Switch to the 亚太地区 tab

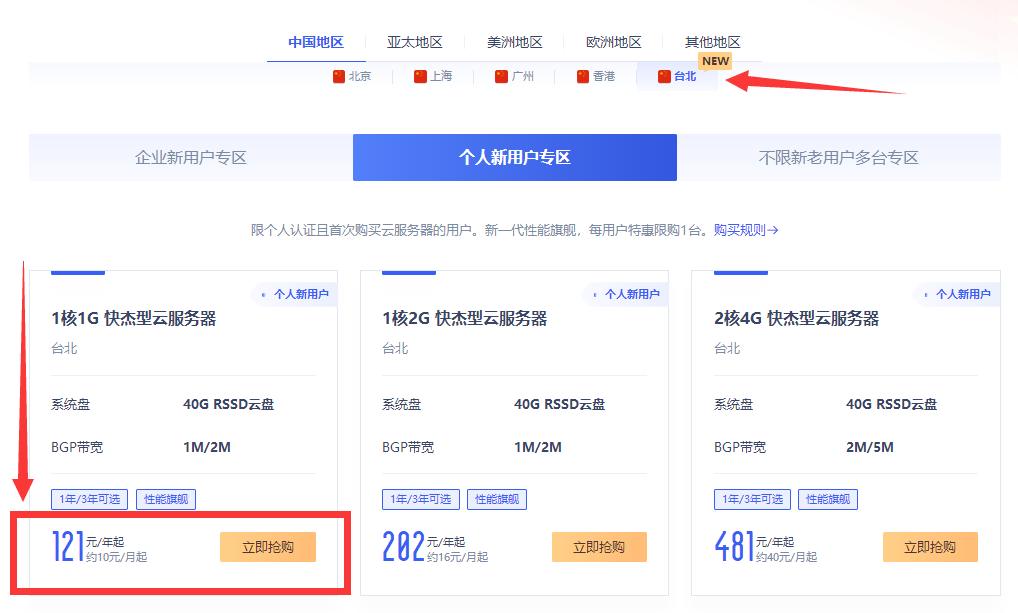(415, 42)
